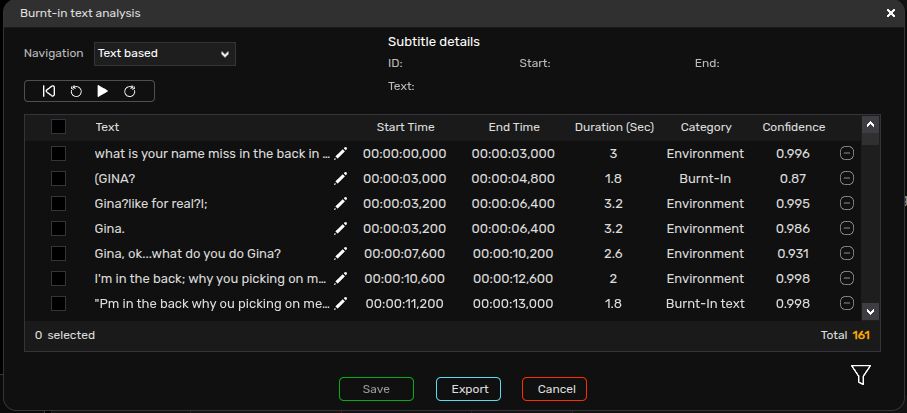Sort by the Start Time column header
907x413 pixels.
(405, 127)
